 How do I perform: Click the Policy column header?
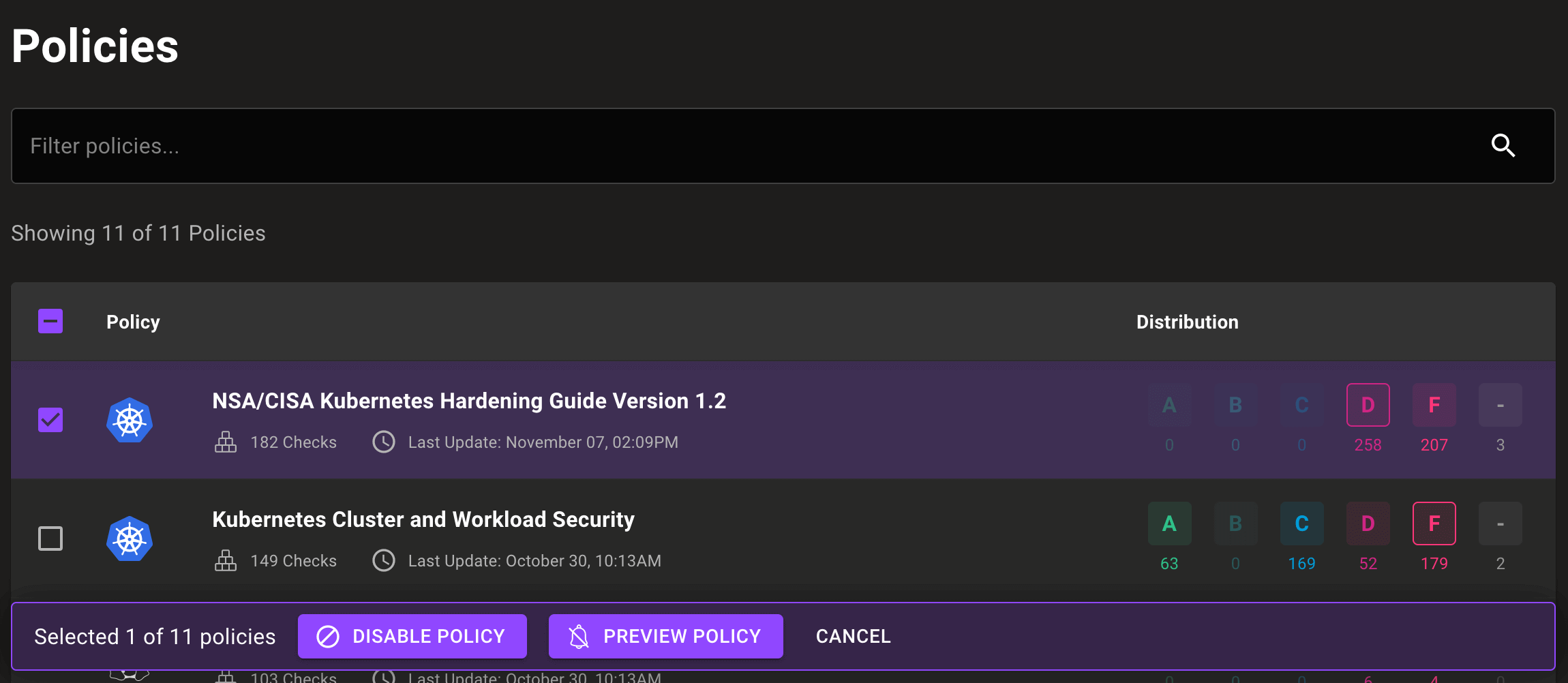[x=133, y=322]
